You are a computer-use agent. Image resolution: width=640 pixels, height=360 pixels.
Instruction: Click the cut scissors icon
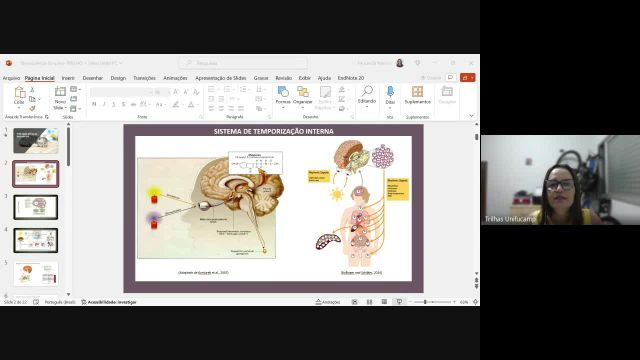point(33,89)
